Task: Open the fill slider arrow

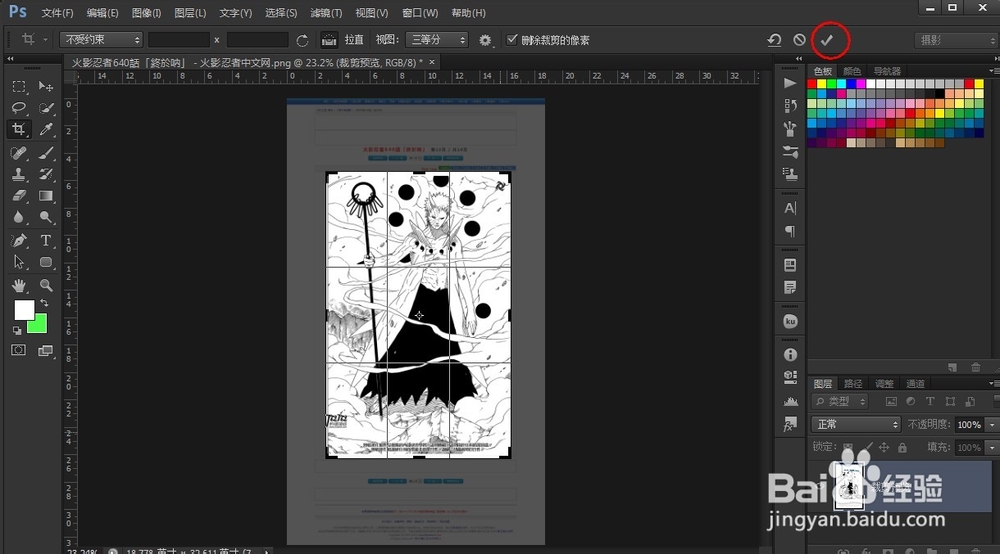Action: (992, 448)
